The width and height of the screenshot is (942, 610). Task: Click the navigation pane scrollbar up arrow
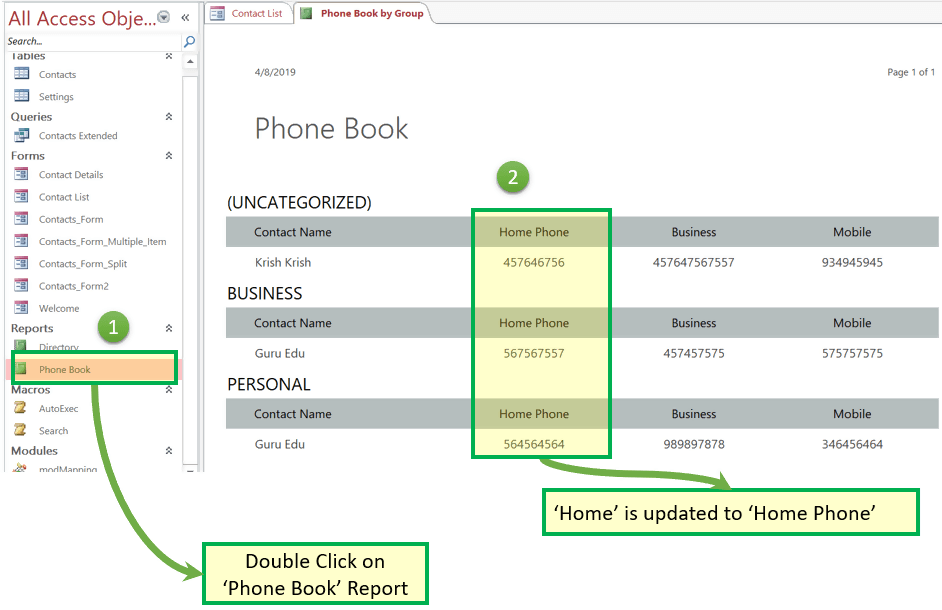pyautogui.click(x=190, y=61)
